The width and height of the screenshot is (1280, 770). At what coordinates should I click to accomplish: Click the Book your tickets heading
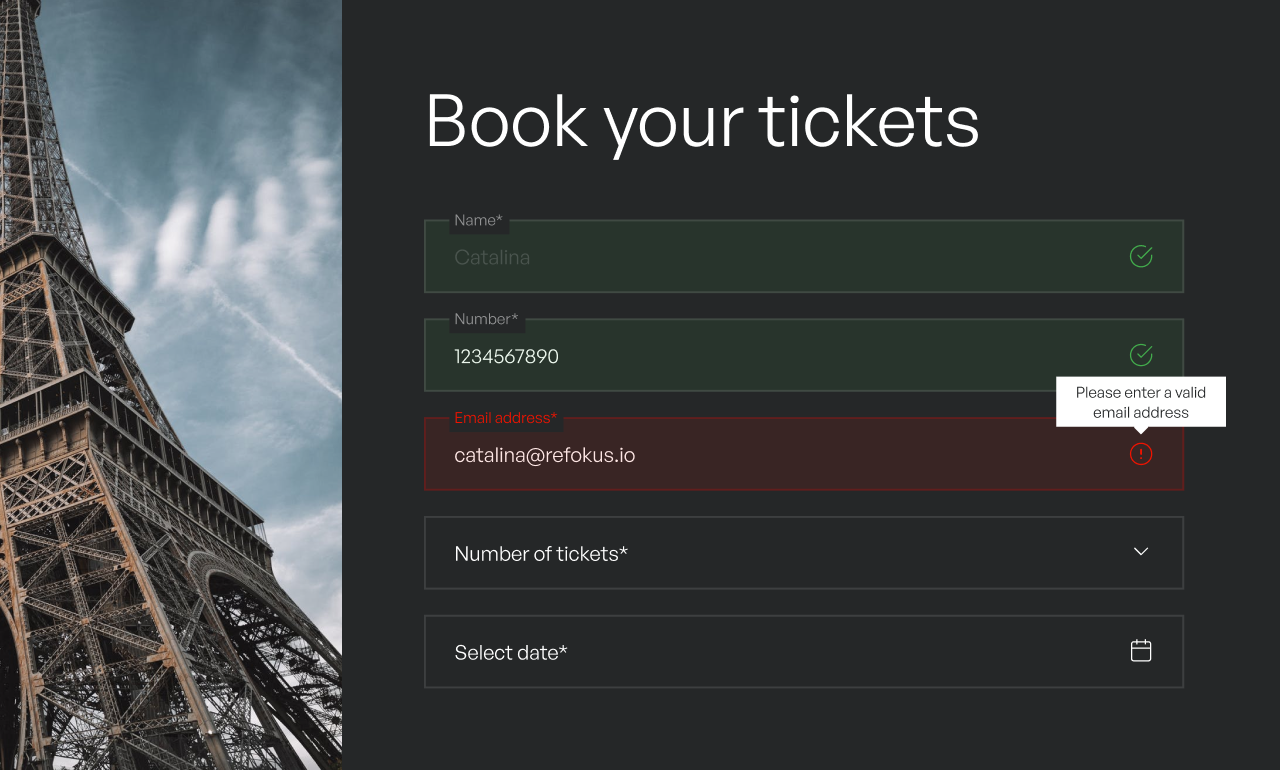coord(702,123)
